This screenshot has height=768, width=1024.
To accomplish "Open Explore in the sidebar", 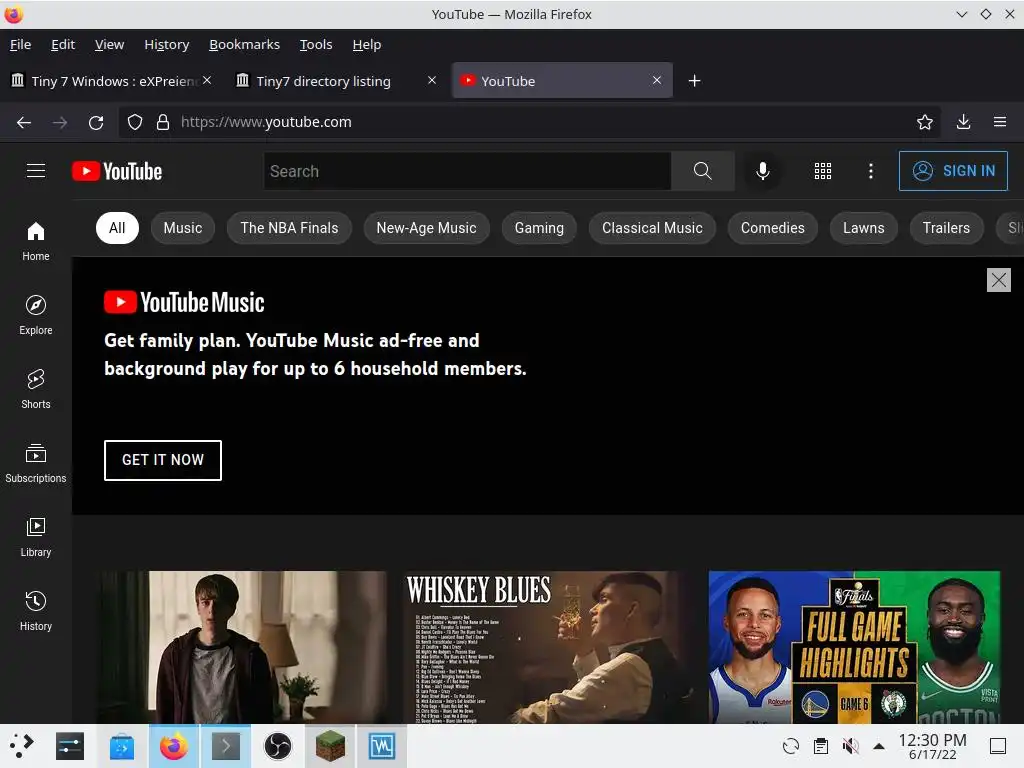I will tap(36, 315).
